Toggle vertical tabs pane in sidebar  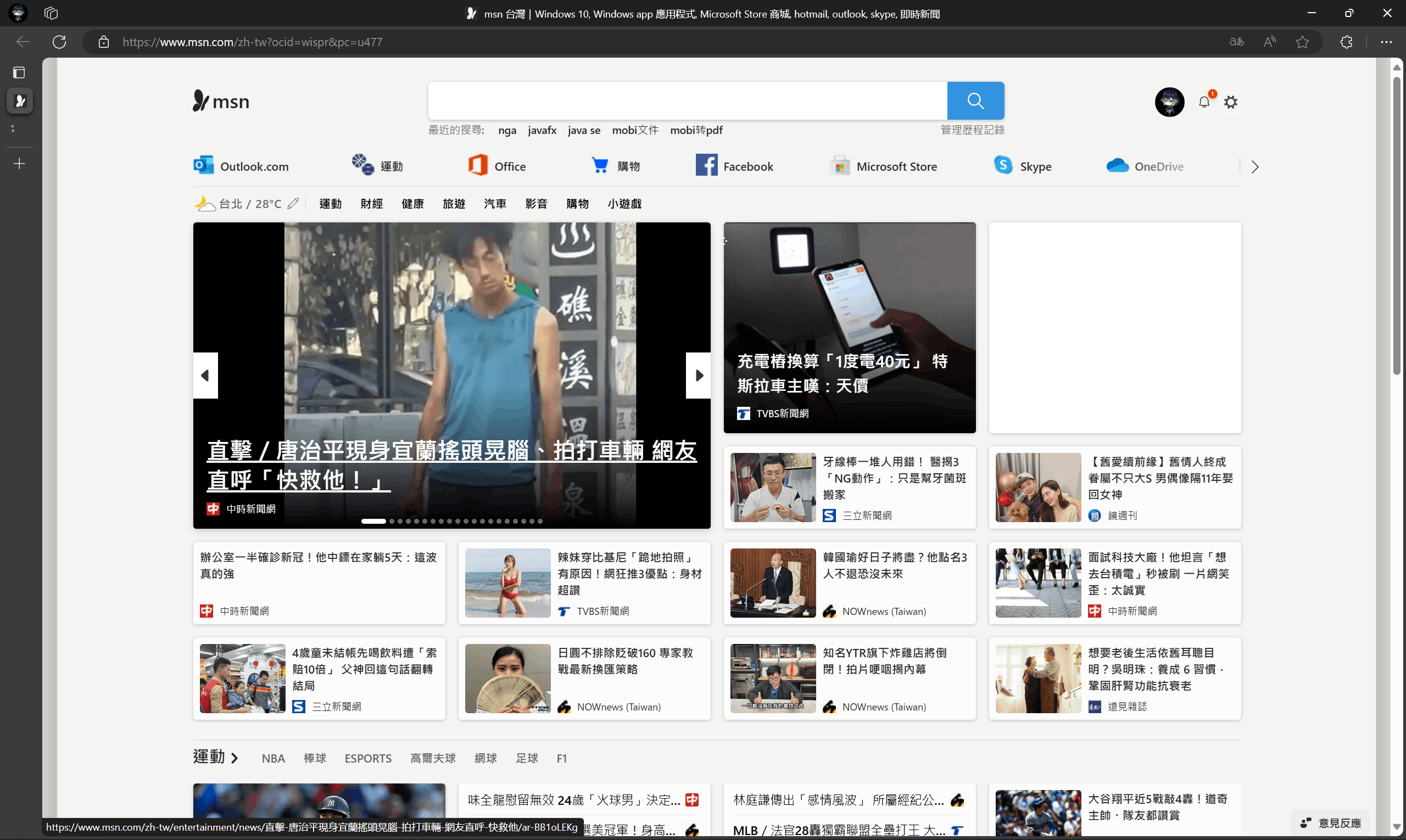19,72
